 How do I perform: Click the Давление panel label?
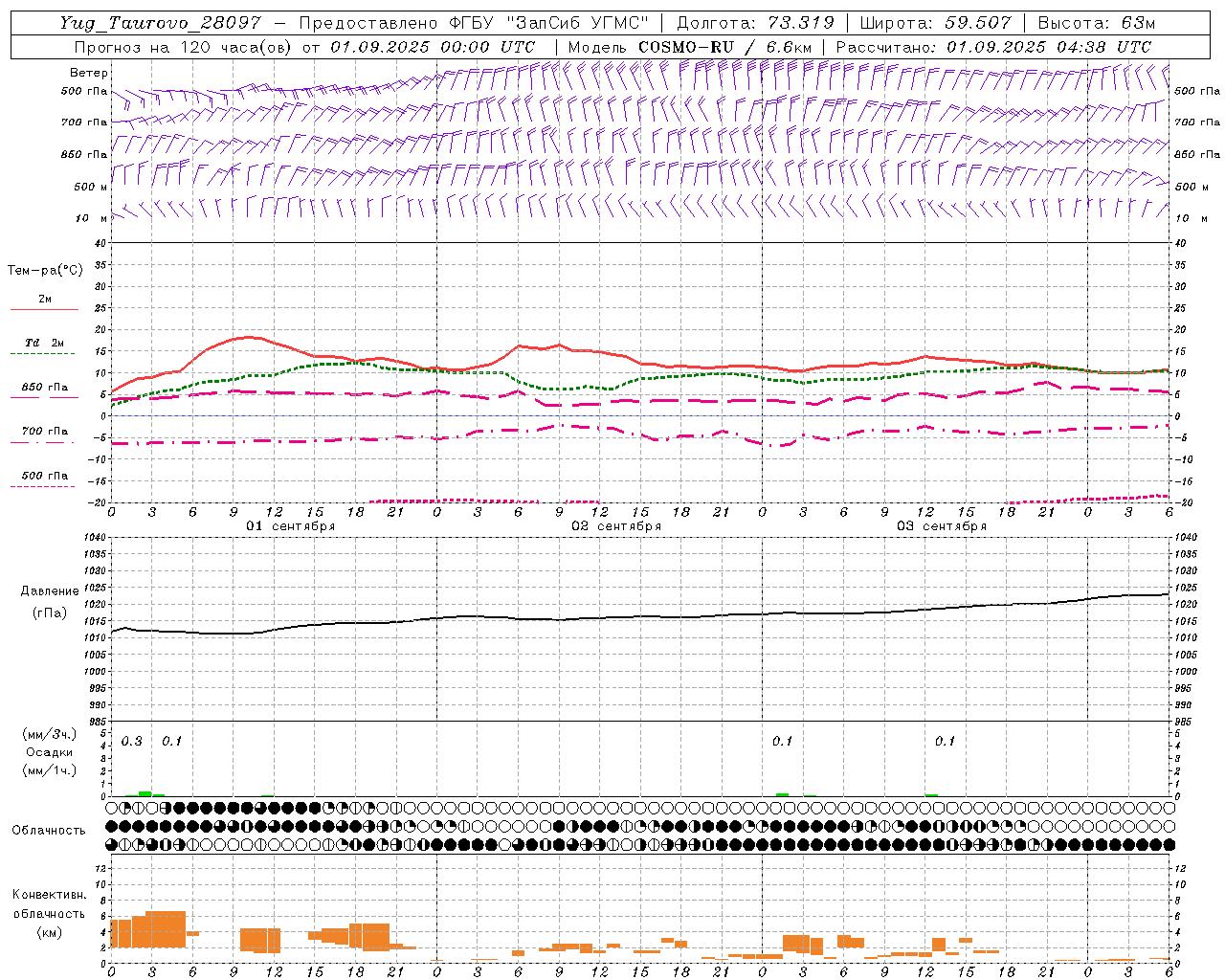pyautogui.click(x=50, y=591)
